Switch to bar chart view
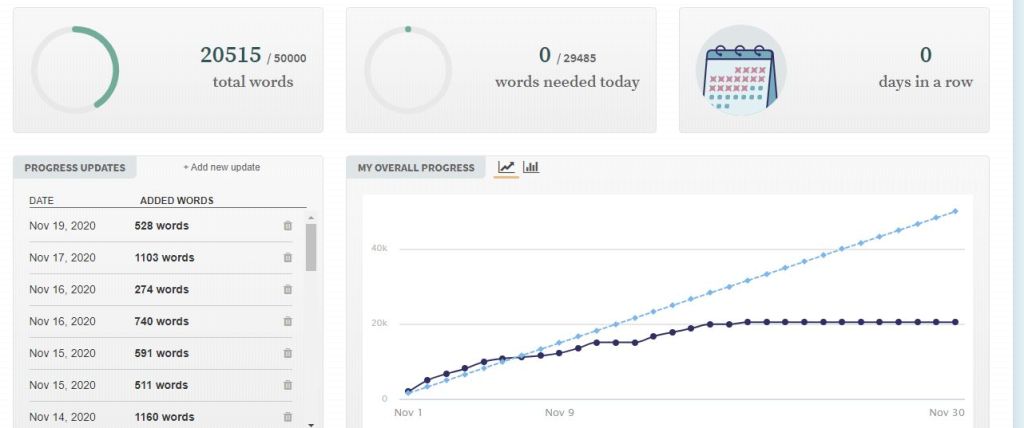Image resolution: width=1024 pixels, height=428 pixels. click(531, 167)
